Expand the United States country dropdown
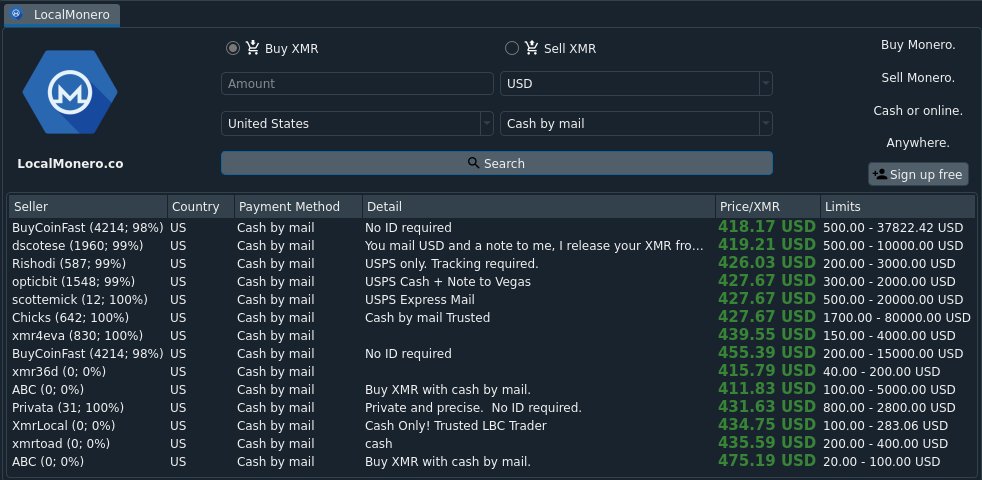Viewport: 982px width, 480px height. 358,123
